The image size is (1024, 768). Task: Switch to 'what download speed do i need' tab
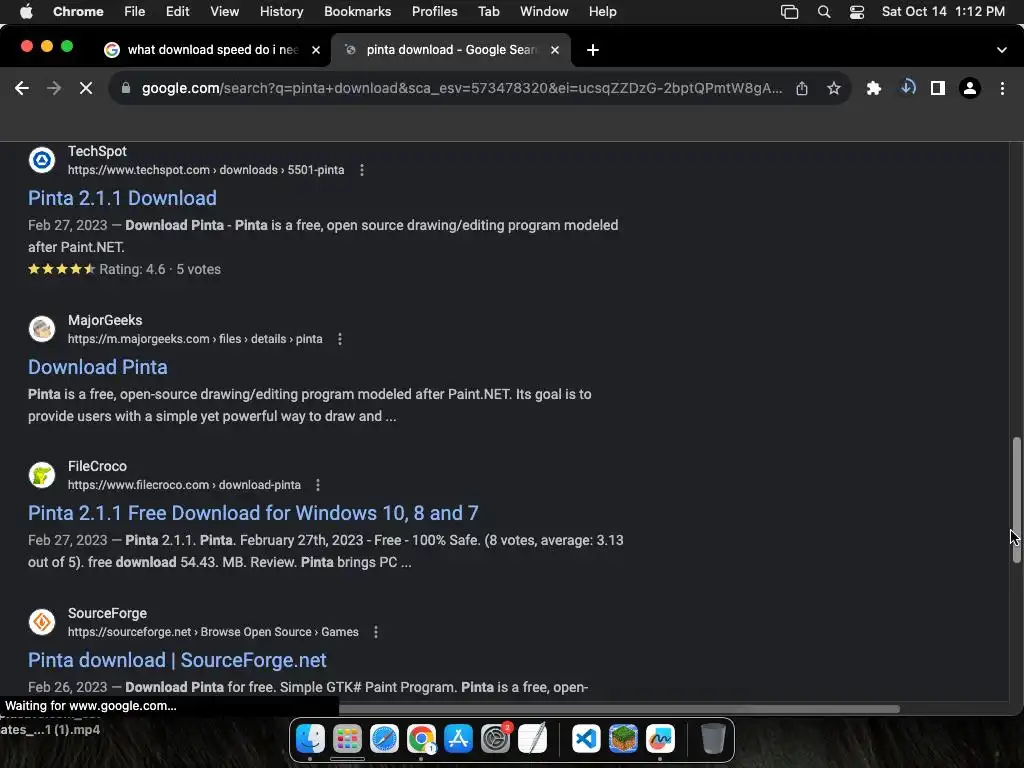click(x=212, y=50)
